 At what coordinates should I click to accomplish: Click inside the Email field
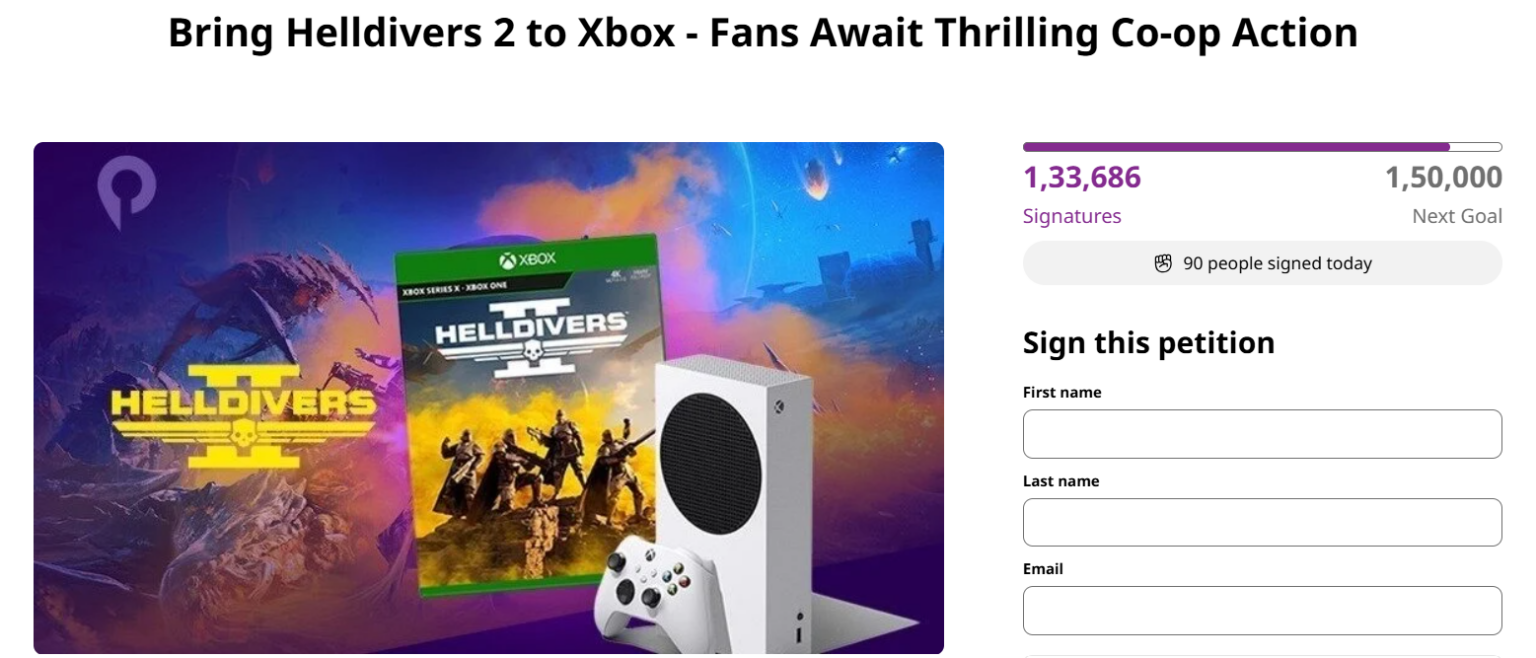click(1262, 610)
